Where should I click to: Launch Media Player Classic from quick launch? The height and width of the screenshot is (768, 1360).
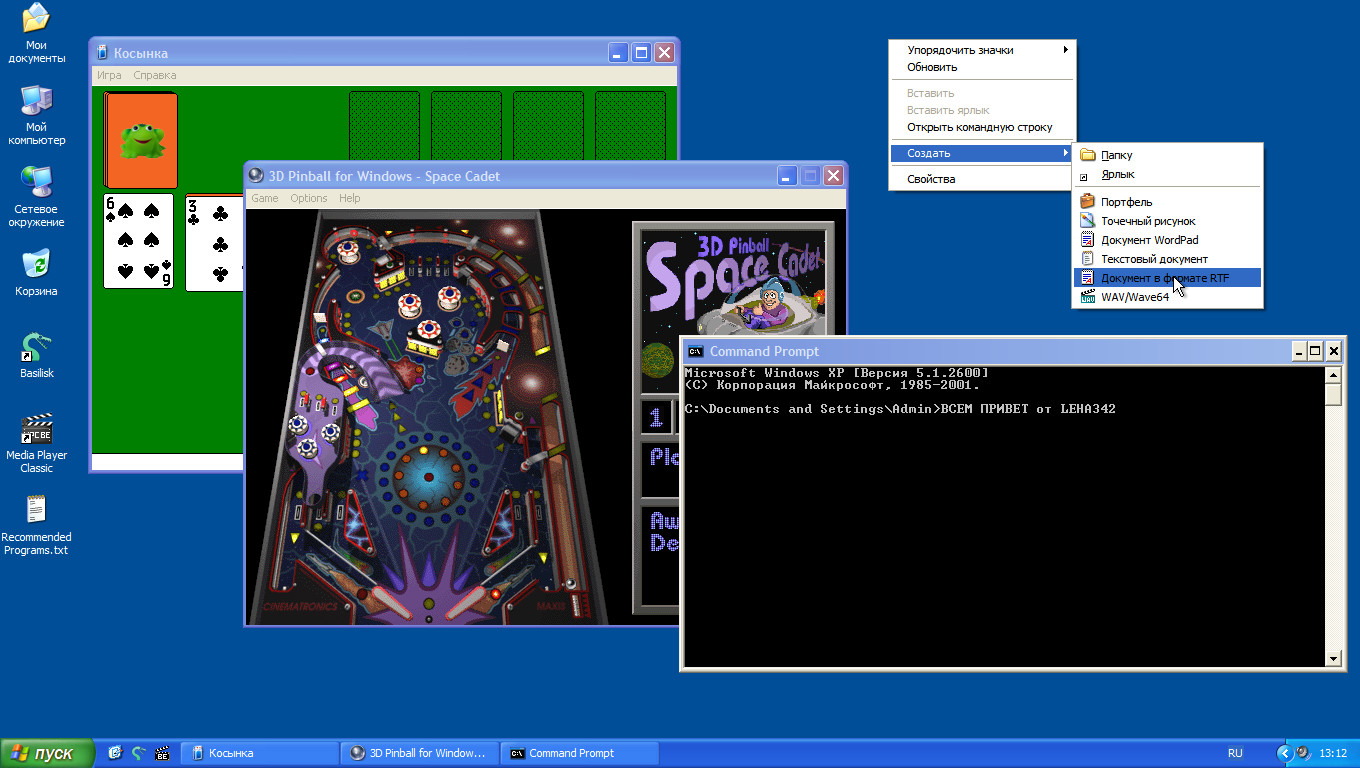pyautogui.click(x=161, y=753)
